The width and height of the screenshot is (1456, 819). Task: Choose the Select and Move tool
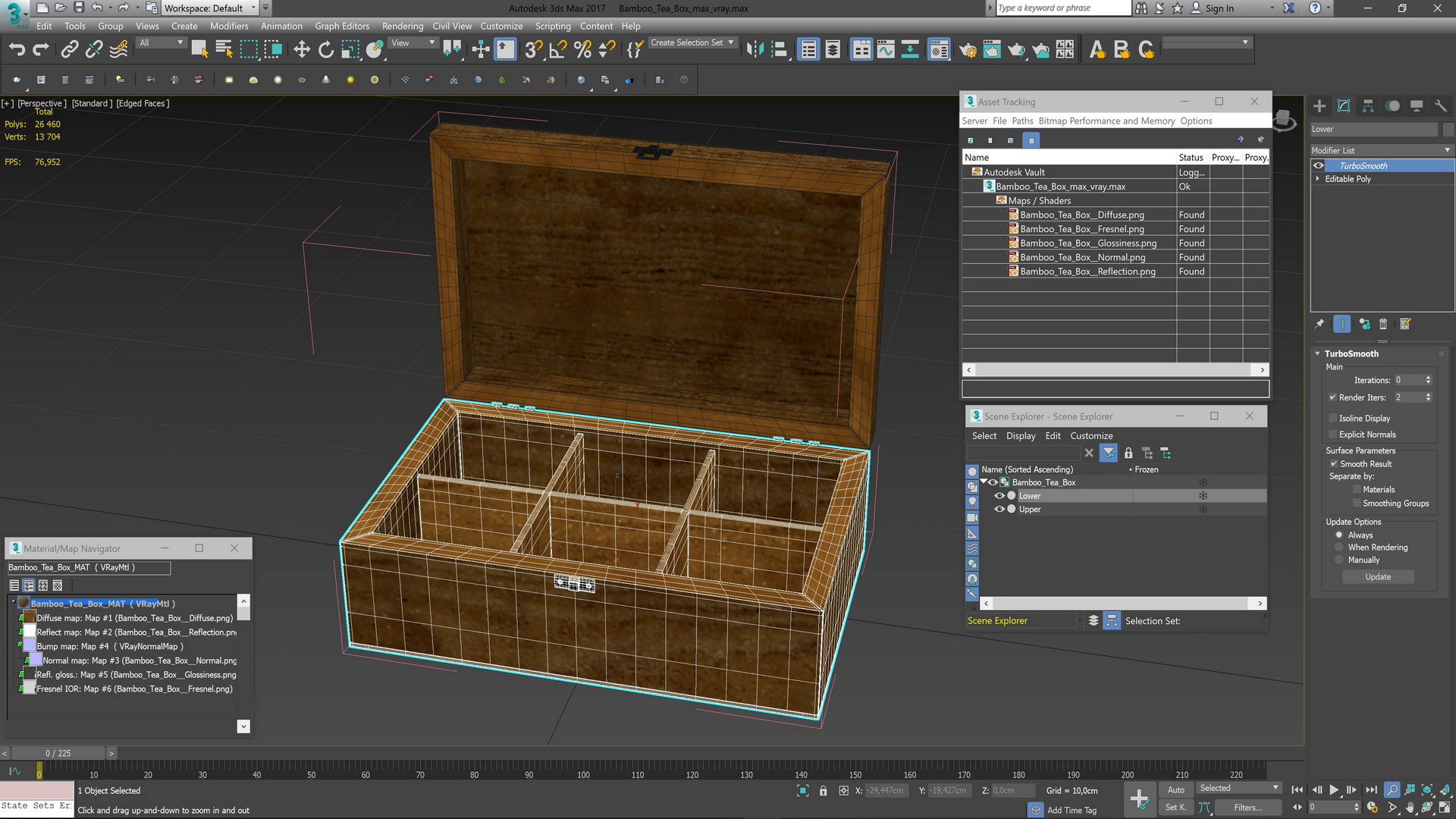302,50
